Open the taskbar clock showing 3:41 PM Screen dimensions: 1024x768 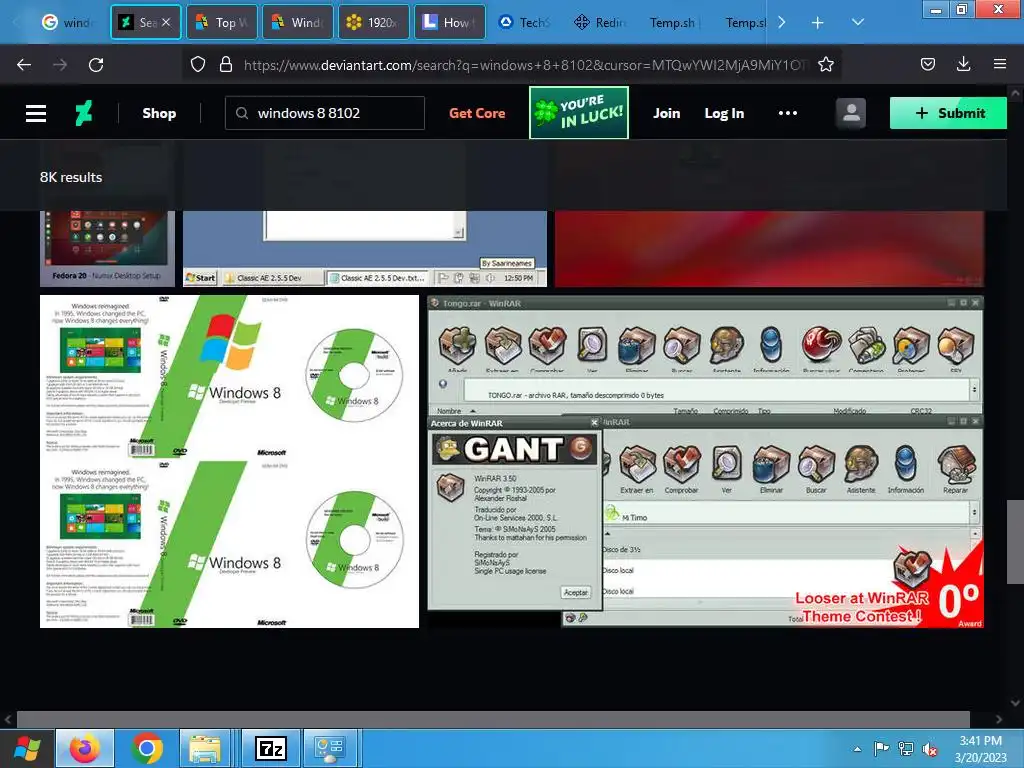coord(980,748)
